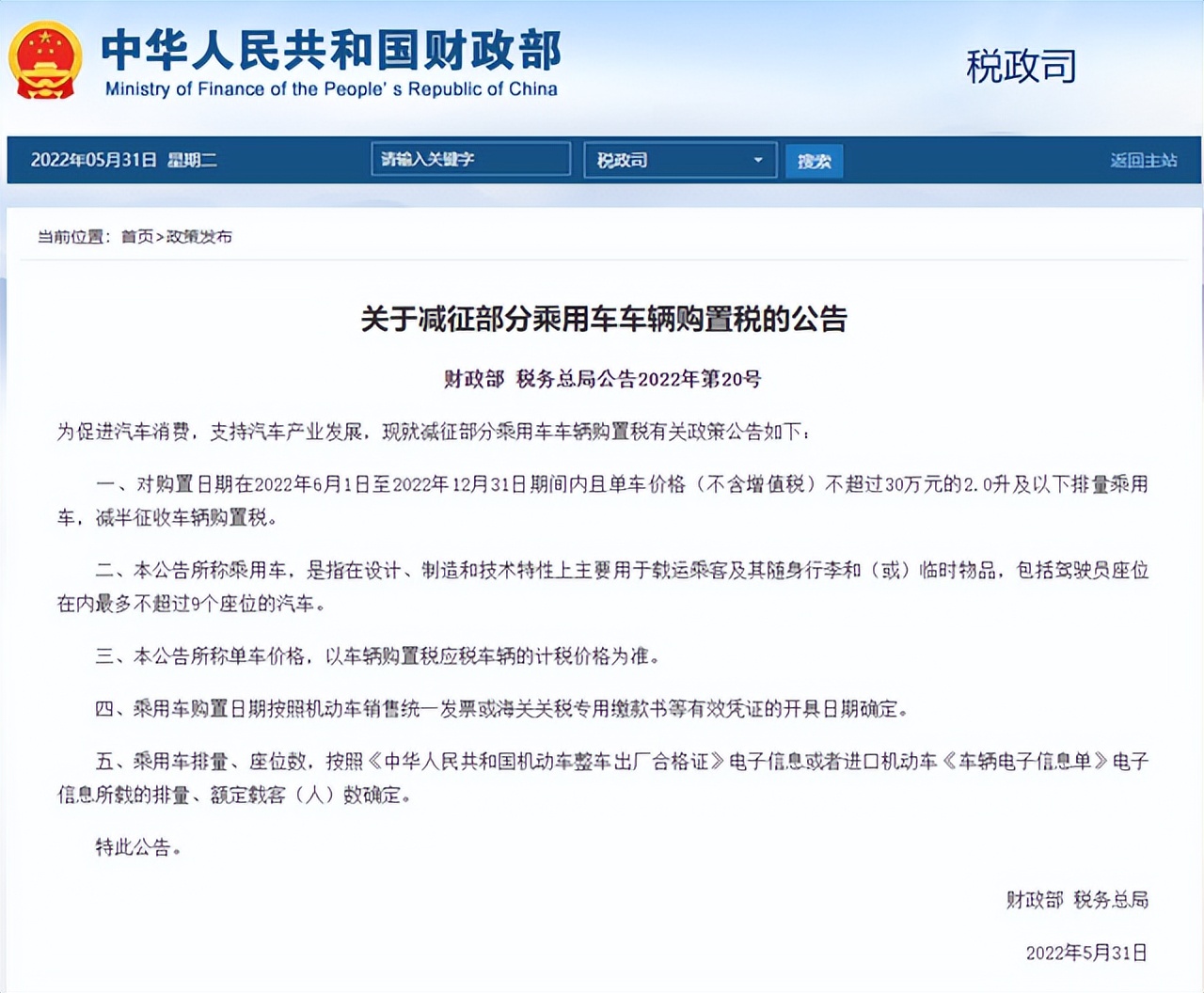Click the 请输入关键字 search input field
The height and width of the screenshot is (993, 1204).
click(x=469, y=160)
